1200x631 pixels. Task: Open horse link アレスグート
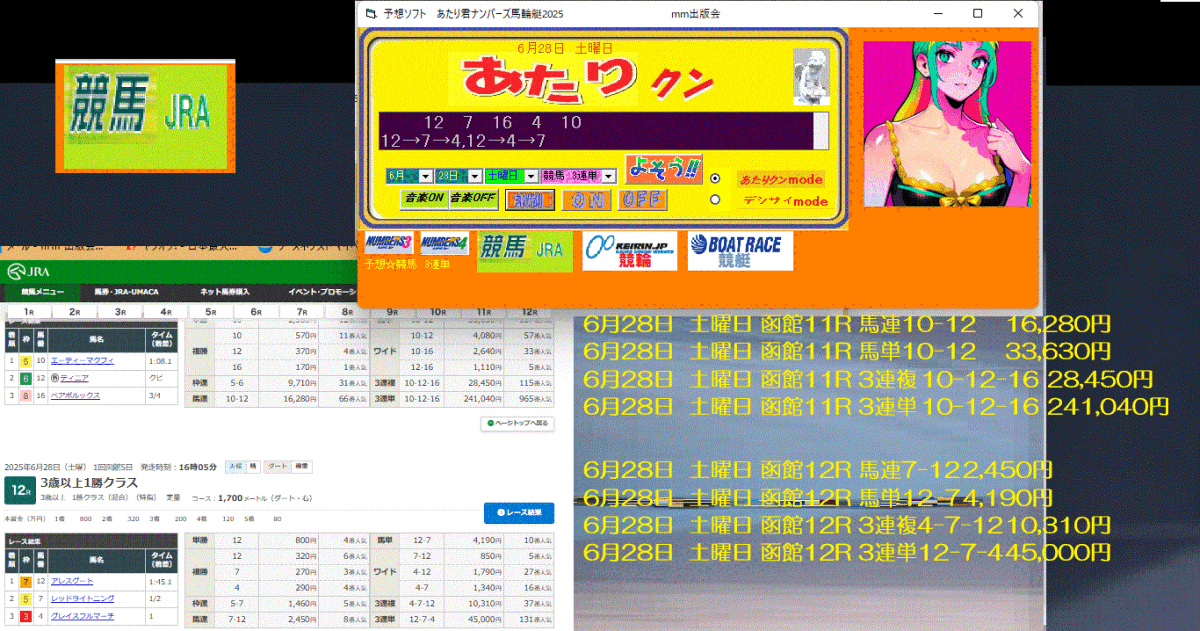[72, 581]
